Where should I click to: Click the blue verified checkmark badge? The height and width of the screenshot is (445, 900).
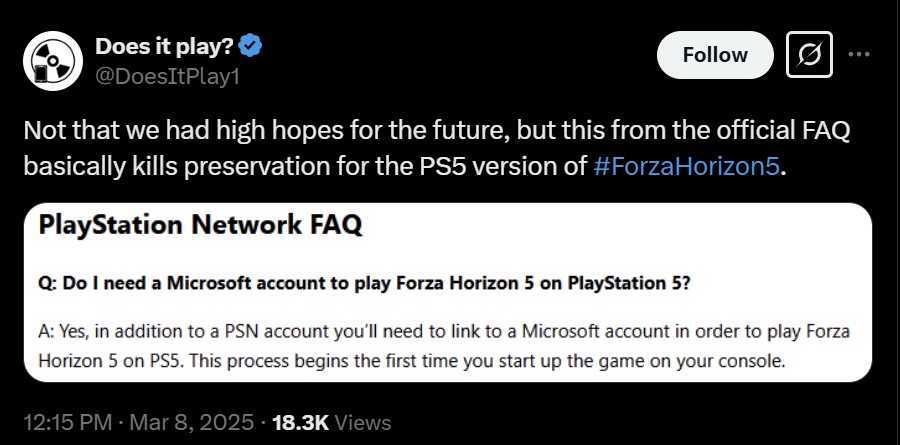click(250, 46)
